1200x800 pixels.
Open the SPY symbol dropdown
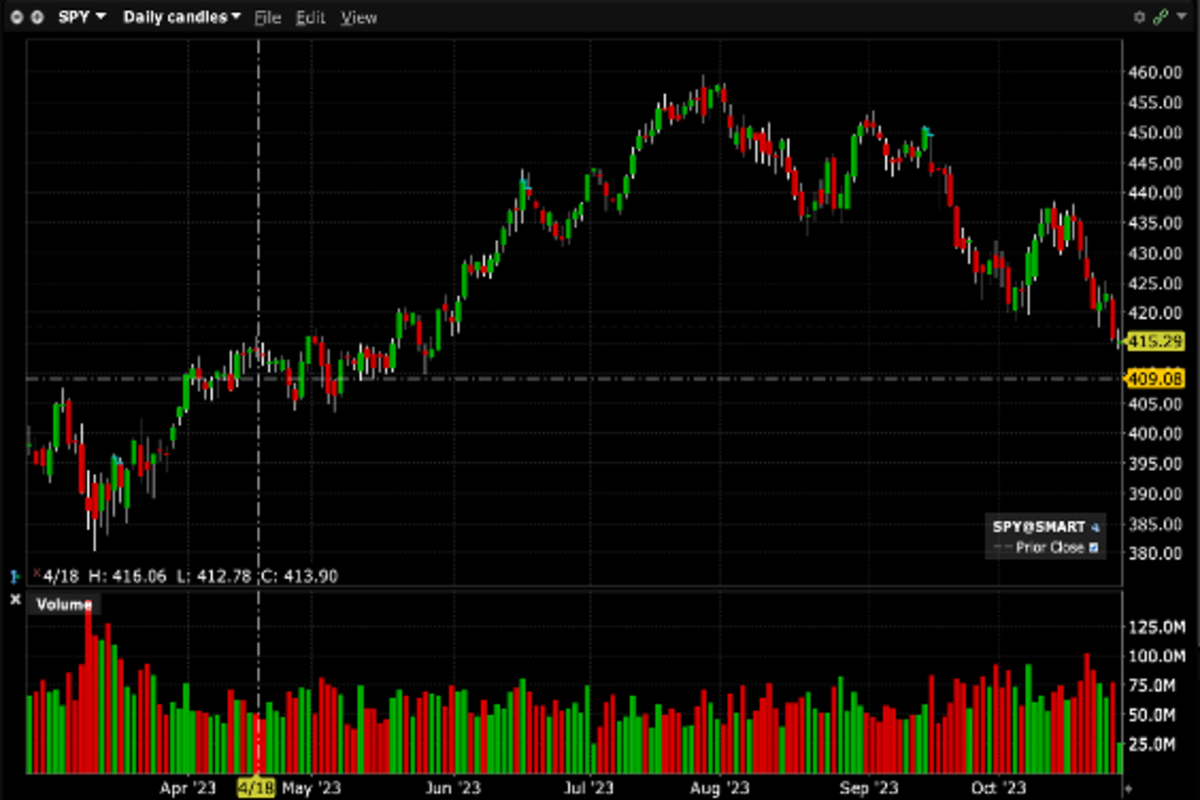82,17
